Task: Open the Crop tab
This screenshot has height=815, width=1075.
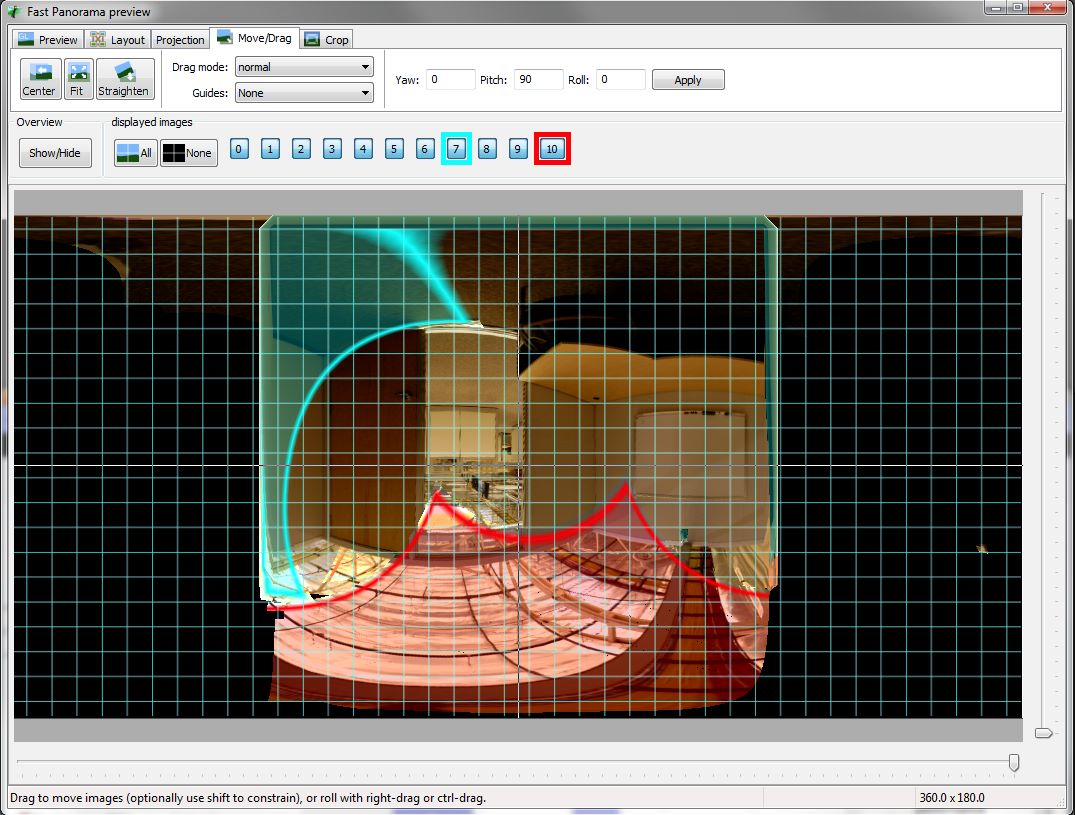Action: (326, 40)
